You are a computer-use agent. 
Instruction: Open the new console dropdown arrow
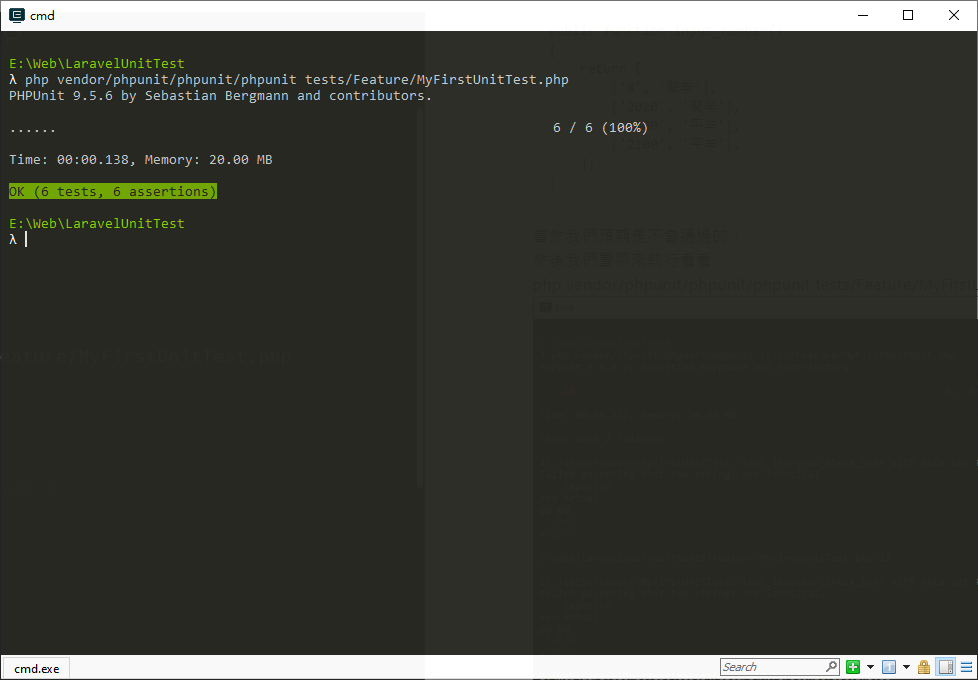pos(870,667)
